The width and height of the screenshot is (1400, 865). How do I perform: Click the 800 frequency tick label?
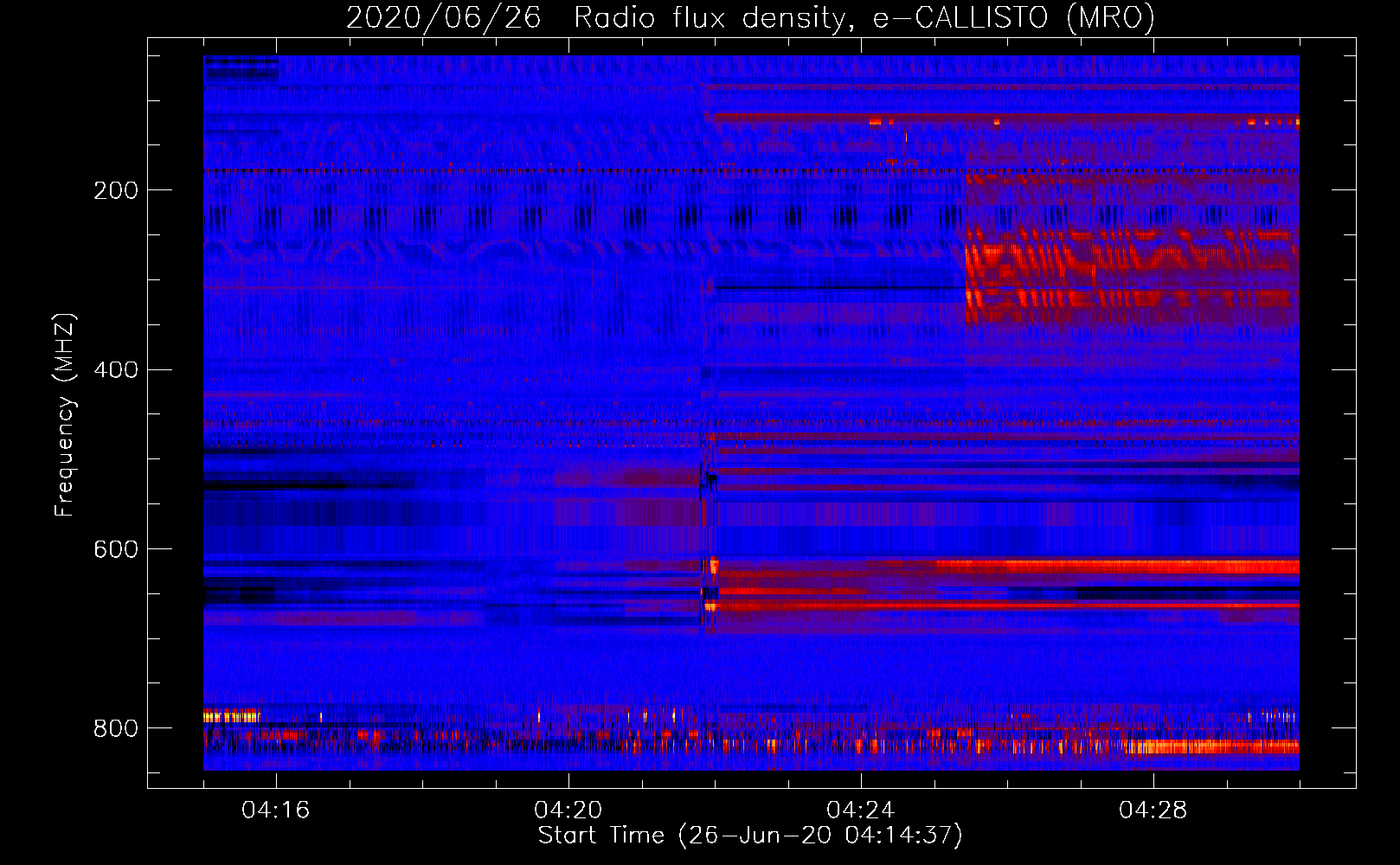[x=116, y=728]
